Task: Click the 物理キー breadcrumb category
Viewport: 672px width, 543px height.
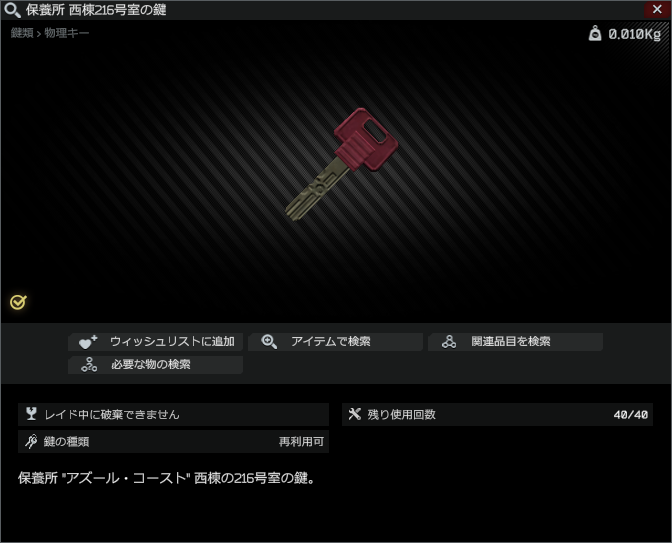Action: click(x=66, y=33)
